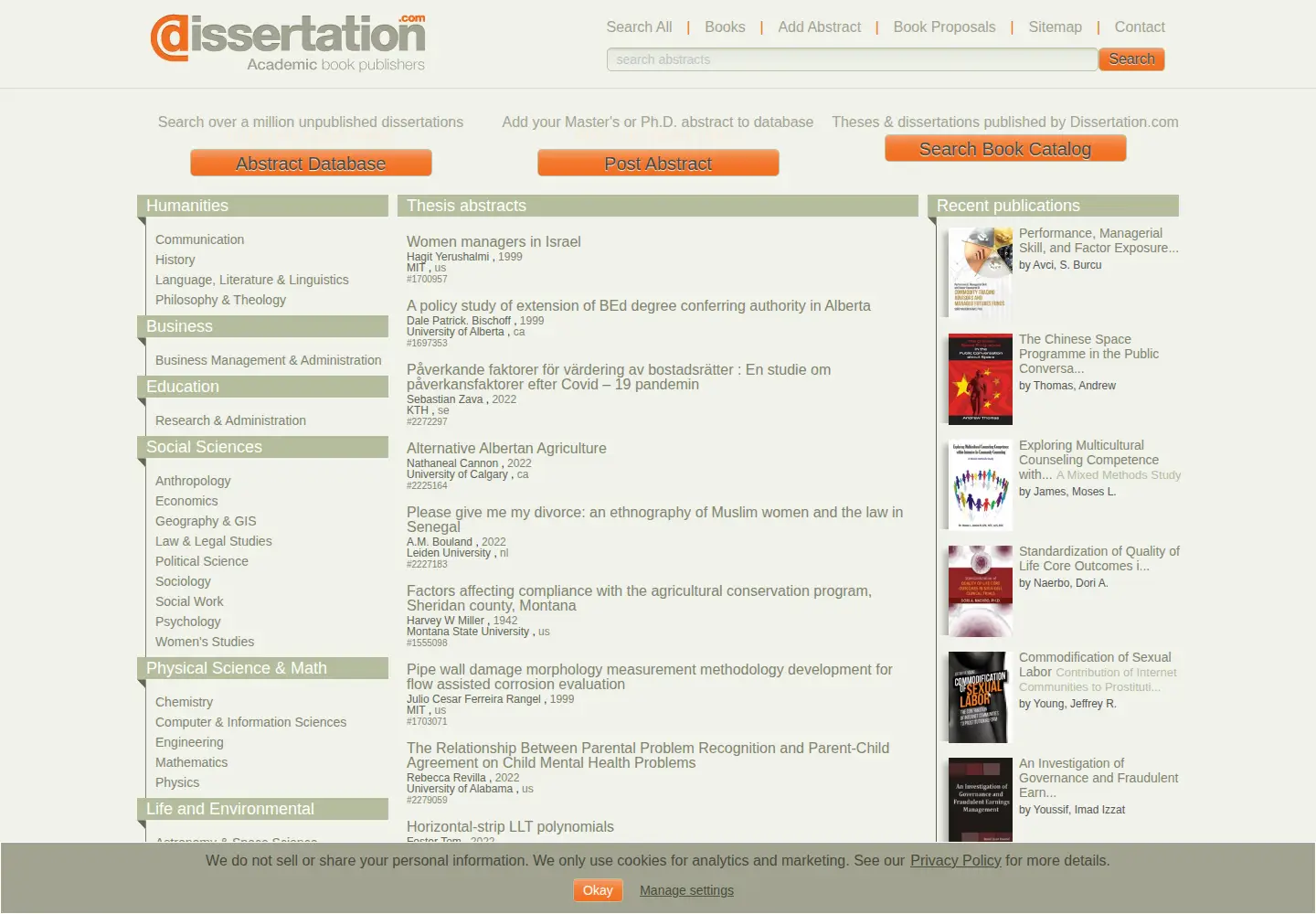Viewport: 1316px width, 914px height.
Task: Open the Chemistry category
Action: (x=184, y=702)
